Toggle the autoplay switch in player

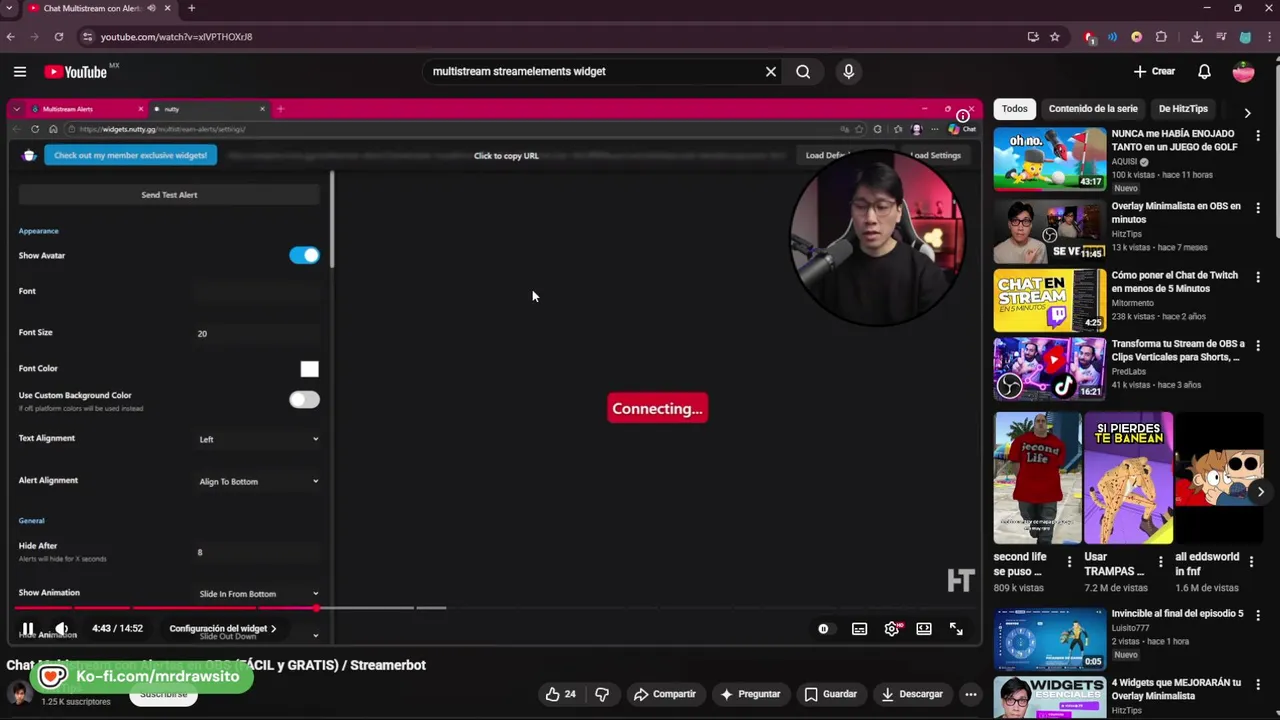tap(823, 629)
